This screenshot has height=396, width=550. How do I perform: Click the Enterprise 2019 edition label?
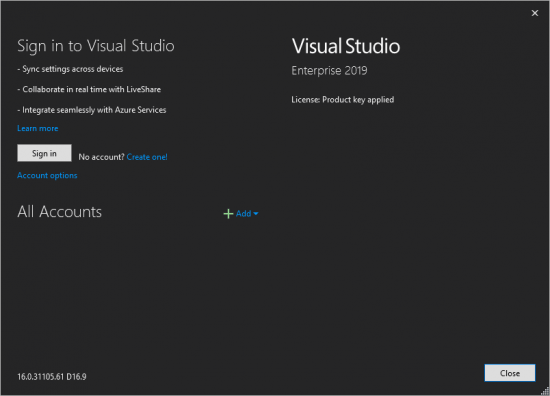[329, 71]
